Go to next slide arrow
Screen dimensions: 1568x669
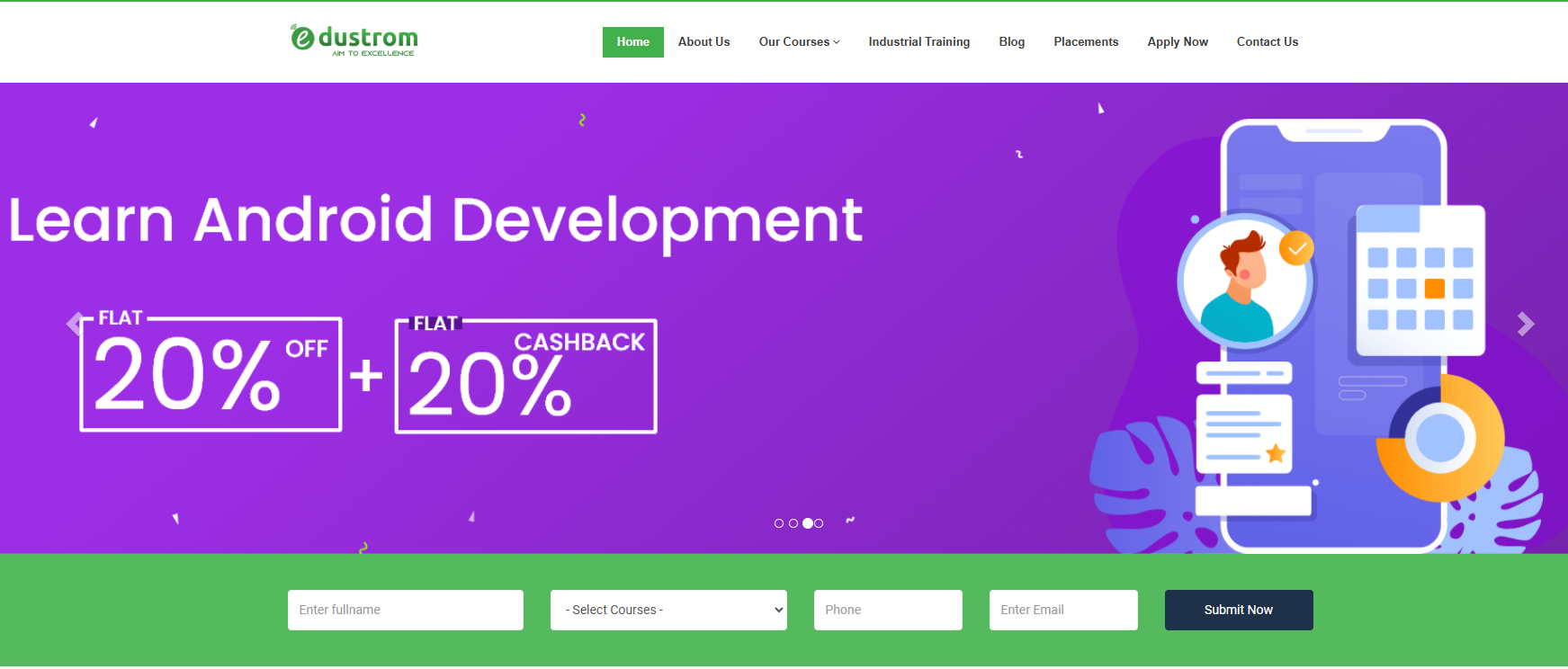1526,324
